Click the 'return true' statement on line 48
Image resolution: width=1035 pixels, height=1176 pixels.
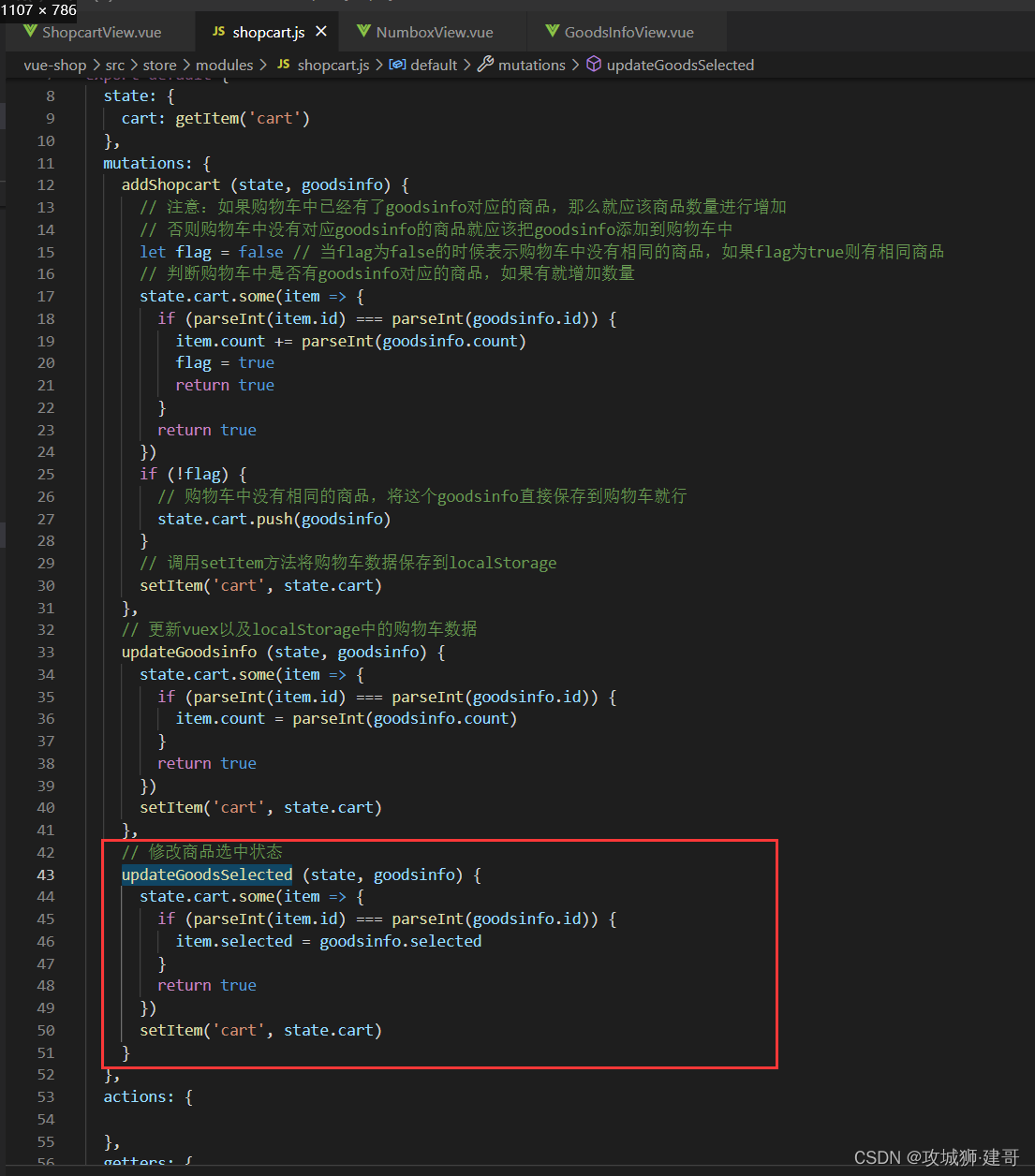coord(207,985)
